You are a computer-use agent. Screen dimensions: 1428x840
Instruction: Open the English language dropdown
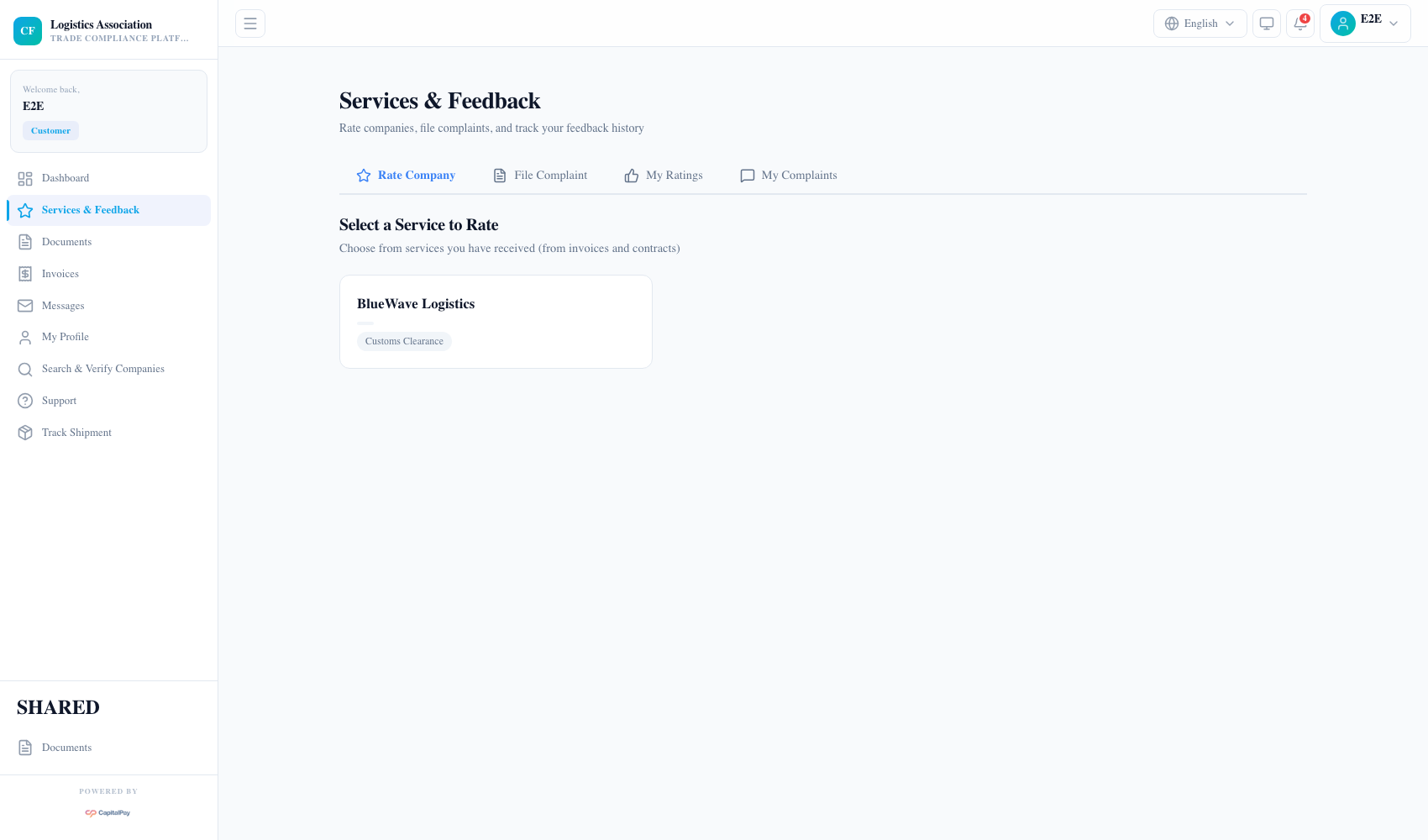click(1200, 24)
